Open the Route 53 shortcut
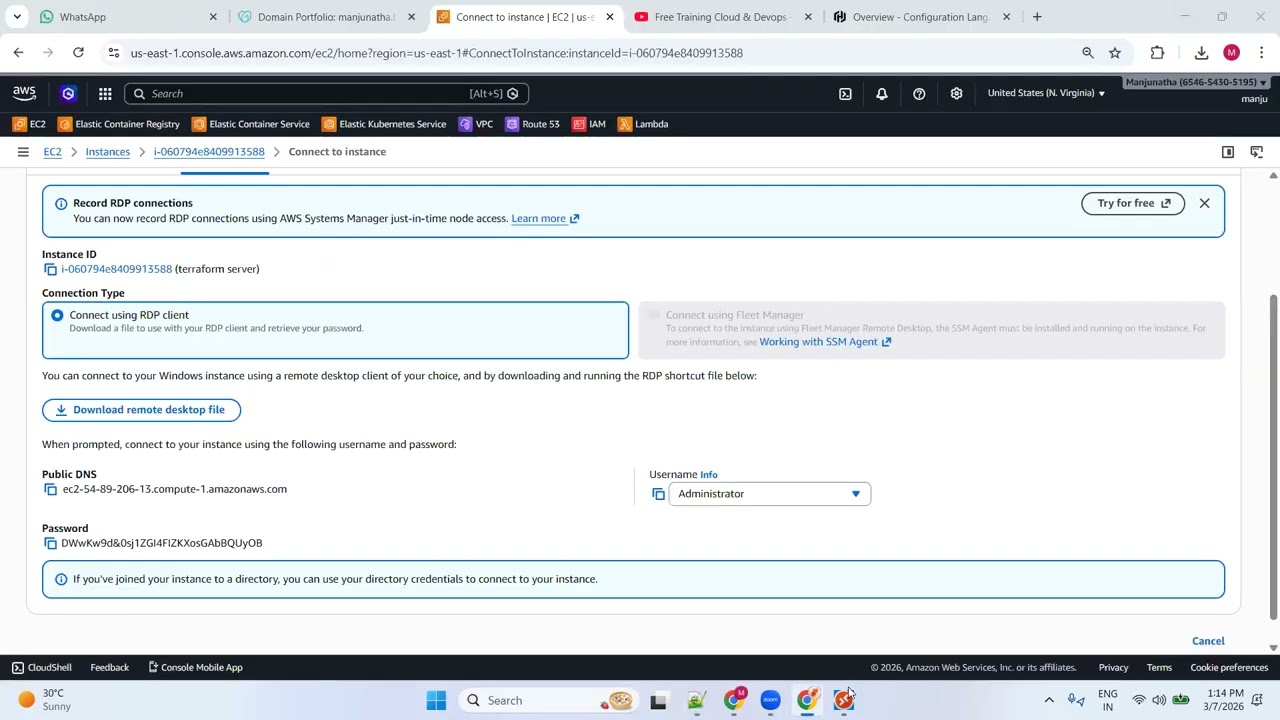This screenshot has height=720, width=1280. [532, 124]
